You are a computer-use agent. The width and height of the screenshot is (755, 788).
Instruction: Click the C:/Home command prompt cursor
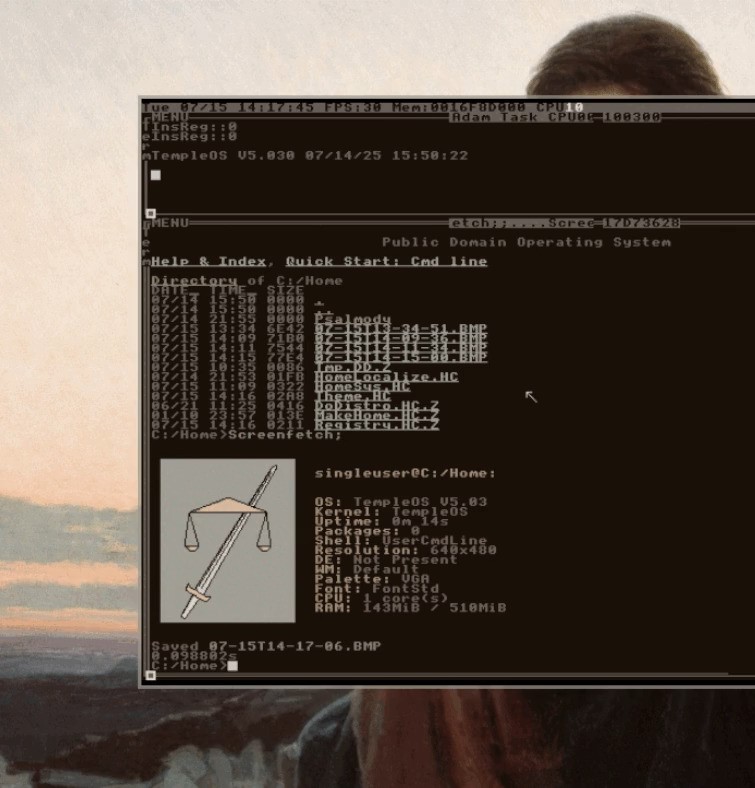tap(232, 666)
